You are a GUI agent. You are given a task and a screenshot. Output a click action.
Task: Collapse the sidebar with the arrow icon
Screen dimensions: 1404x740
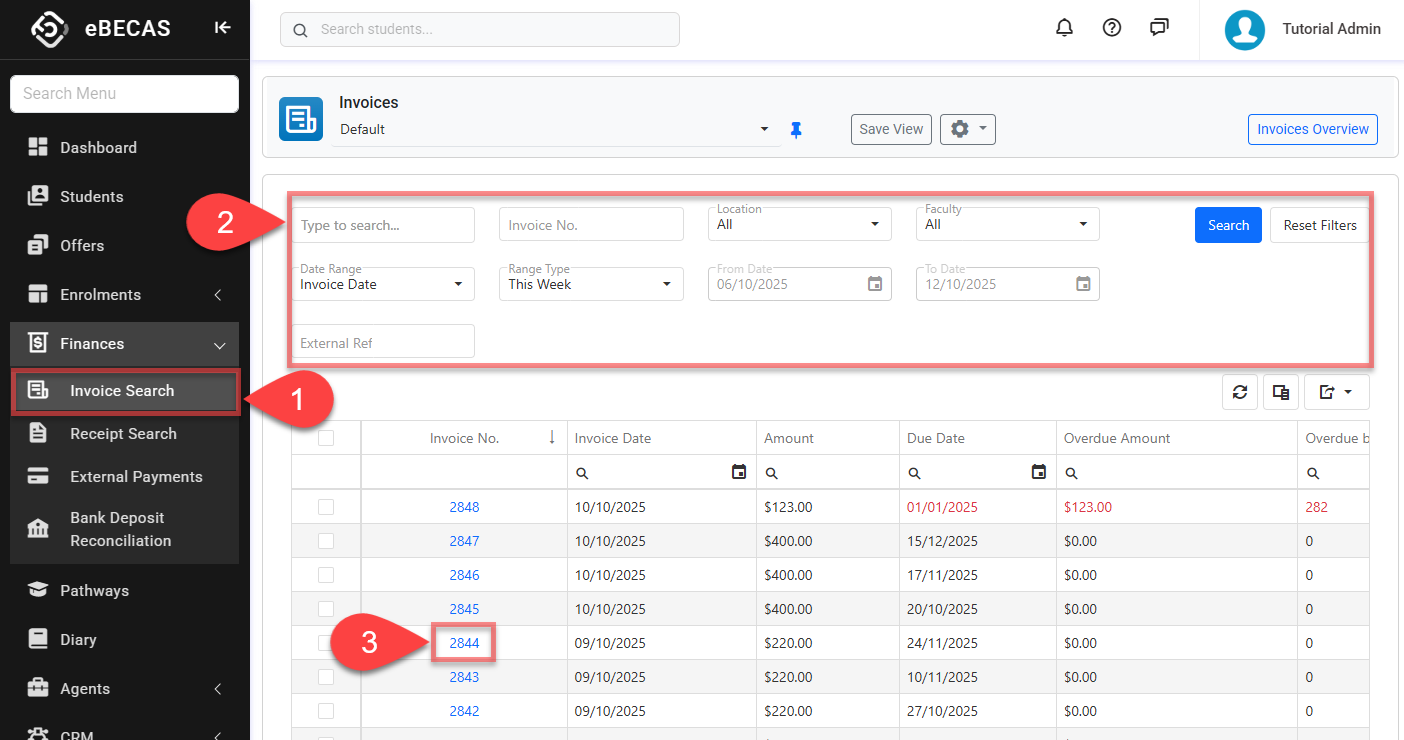click(222, 28)
